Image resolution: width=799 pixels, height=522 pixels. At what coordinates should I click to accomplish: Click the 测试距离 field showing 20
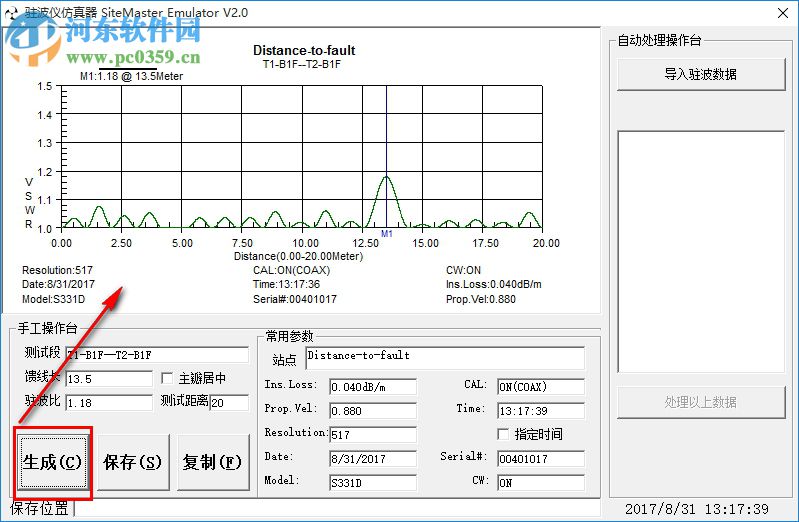tap(229, 403)
